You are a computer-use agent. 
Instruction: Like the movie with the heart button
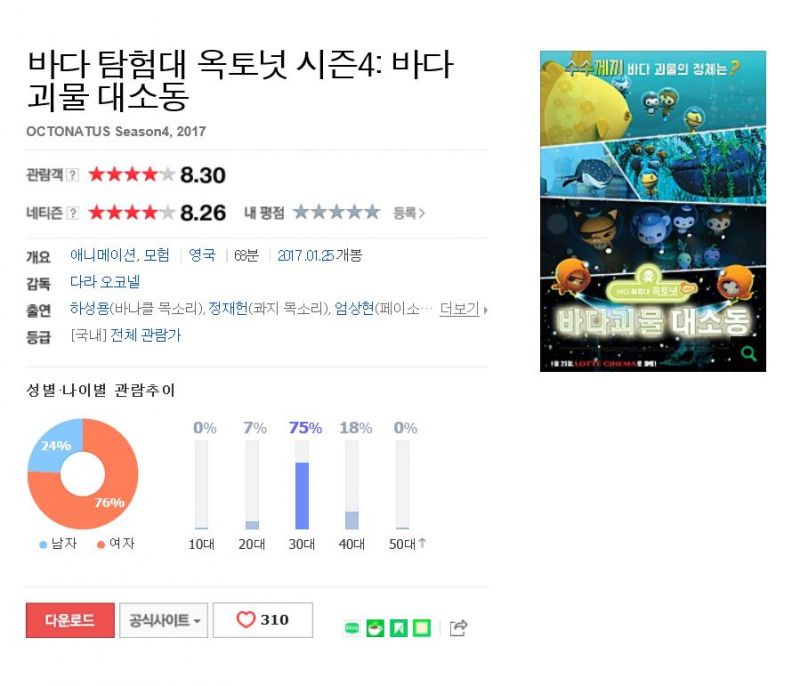pyautogui.click(x=263, y=620)
